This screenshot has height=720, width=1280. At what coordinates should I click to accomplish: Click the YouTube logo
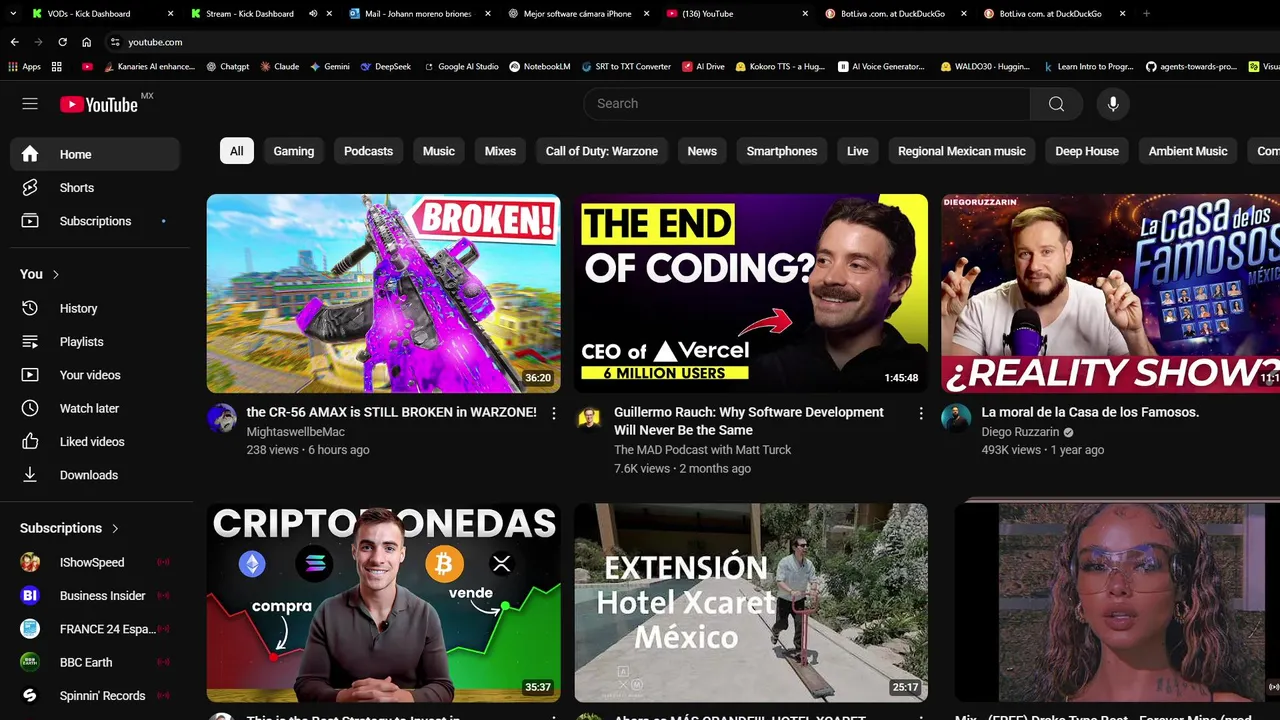pos(98,104)
